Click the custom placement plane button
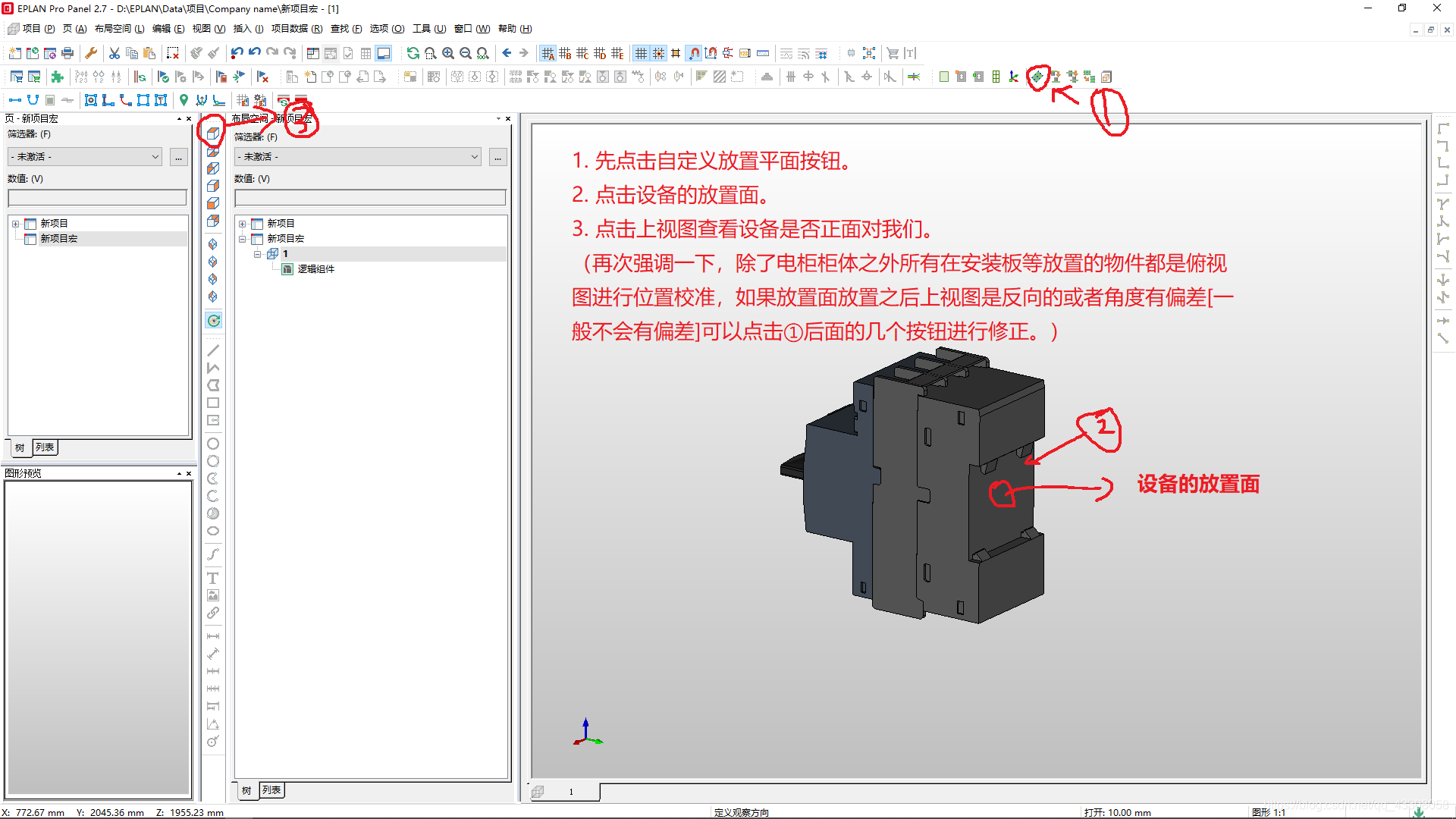1456x819 pixels. click(1037, 77)
